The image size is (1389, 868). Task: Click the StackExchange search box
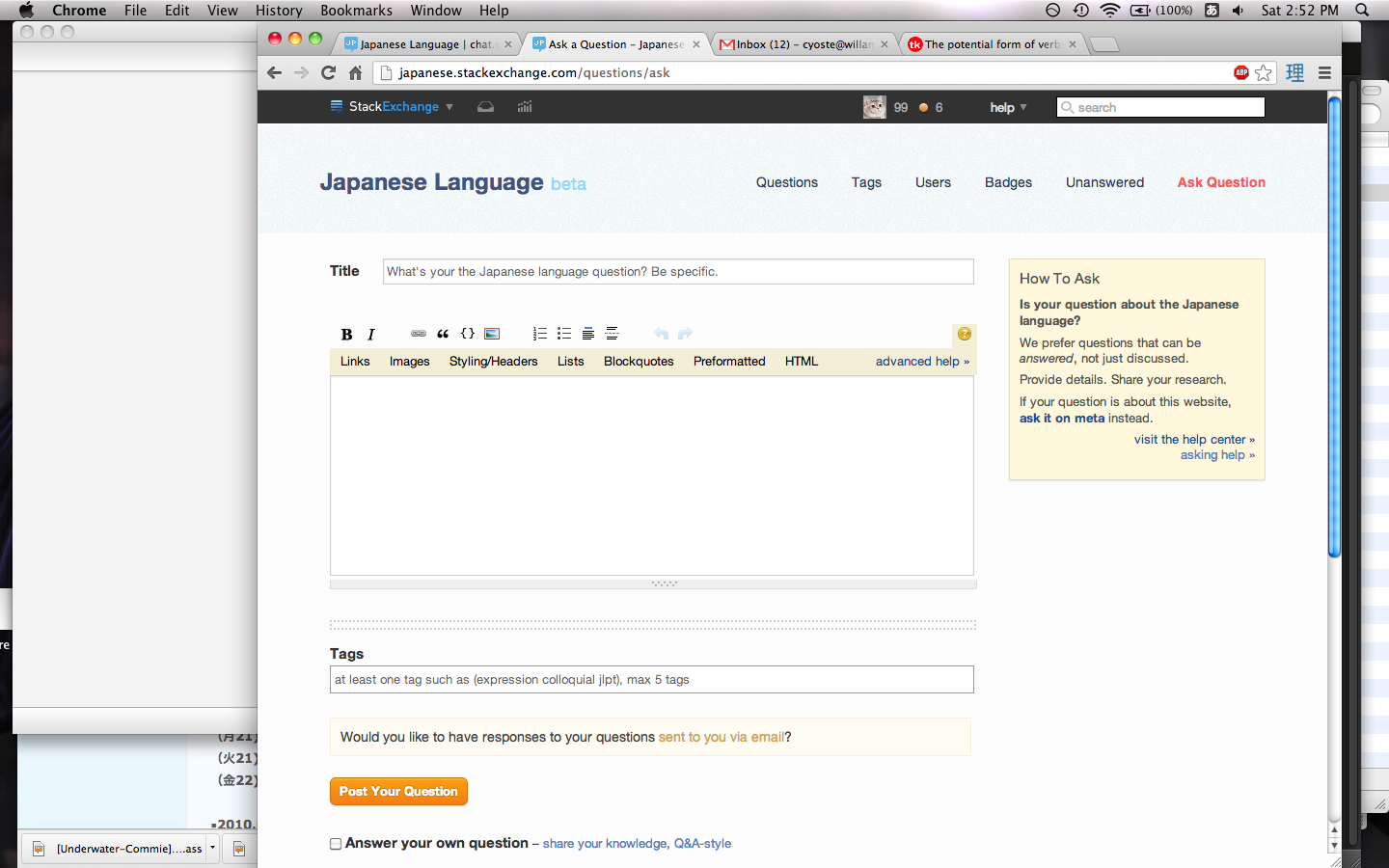1160,107
